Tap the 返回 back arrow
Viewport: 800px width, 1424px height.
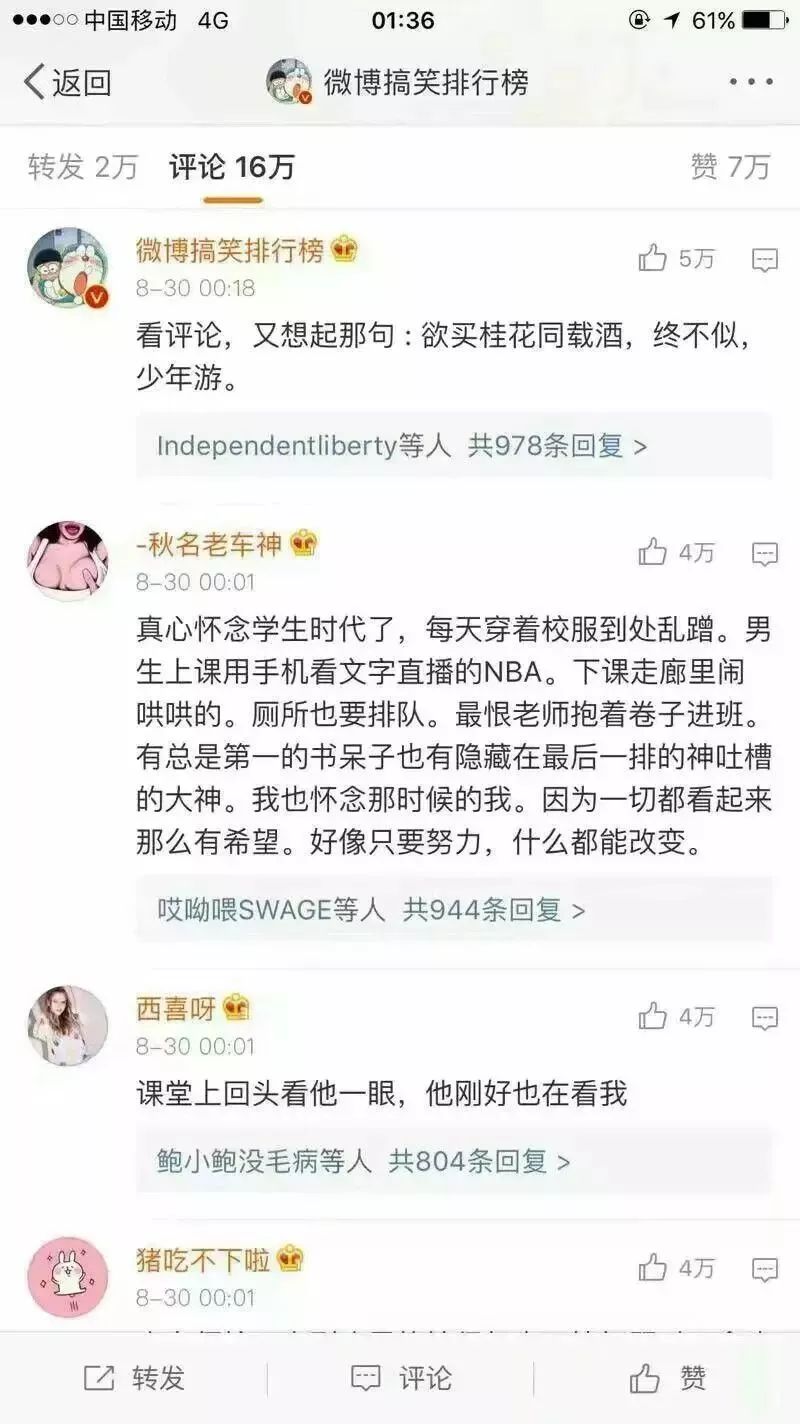[66, 82]
